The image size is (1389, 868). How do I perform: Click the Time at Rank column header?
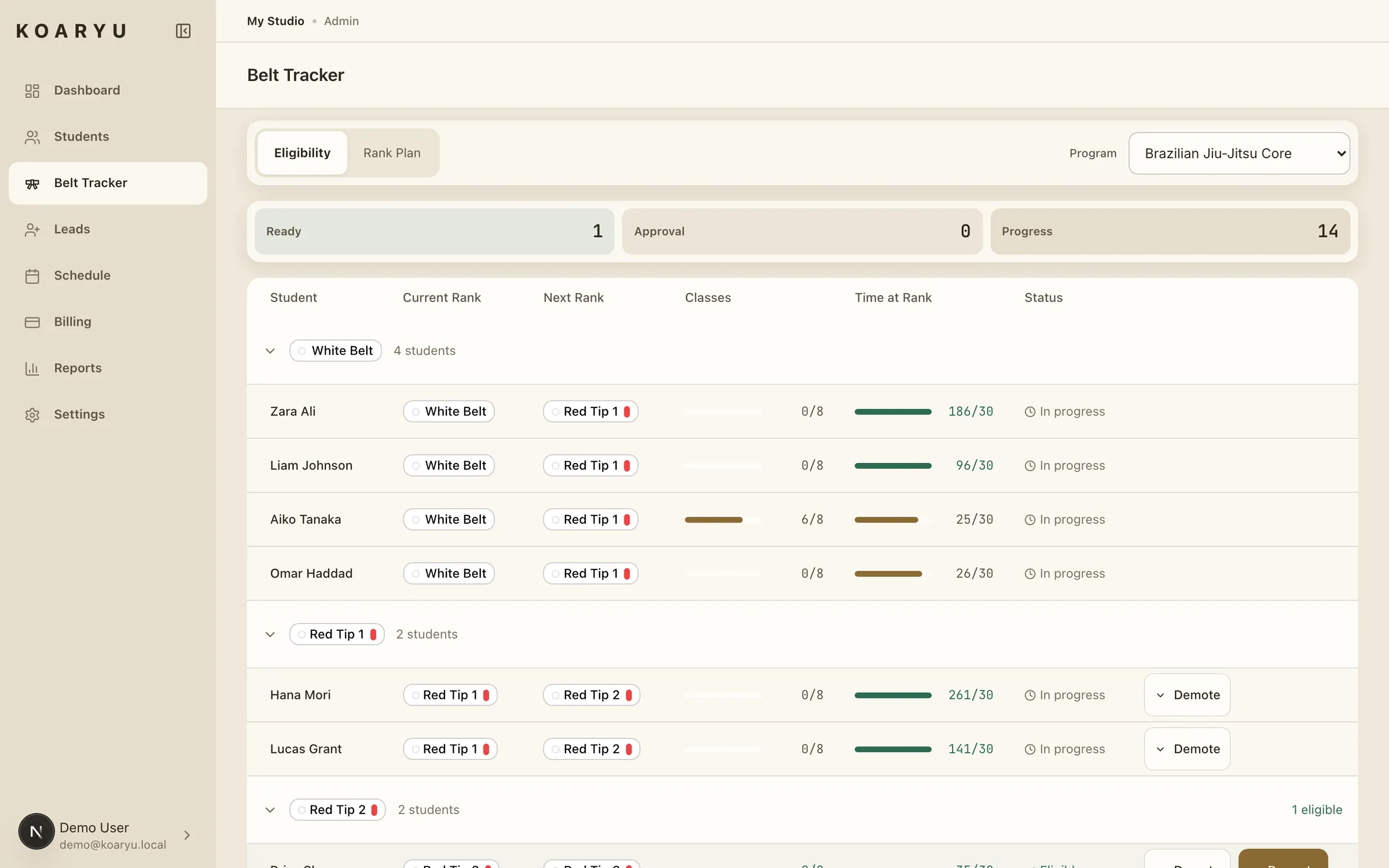click(x=893, y=297)
